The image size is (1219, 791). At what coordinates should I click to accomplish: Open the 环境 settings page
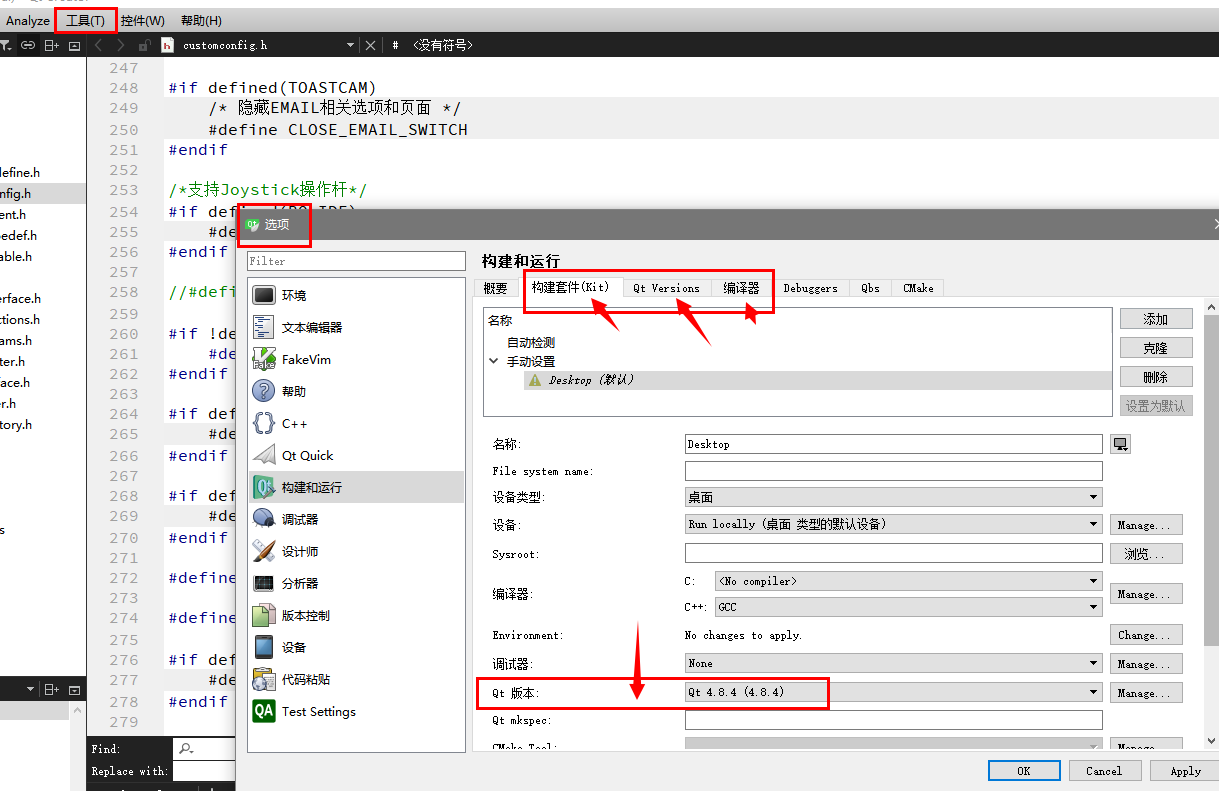(x=294, y=294)
